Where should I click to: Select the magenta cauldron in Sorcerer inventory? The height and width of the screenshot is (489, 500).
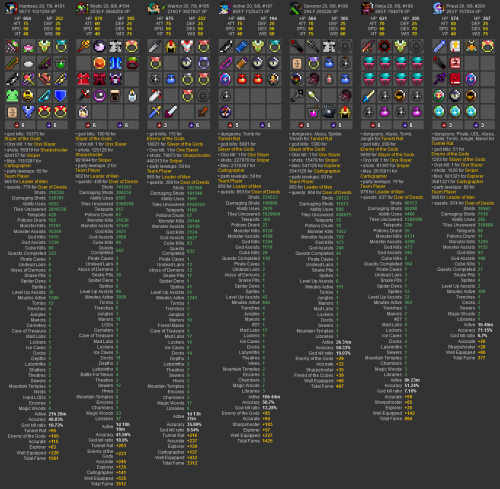(313, 112)
